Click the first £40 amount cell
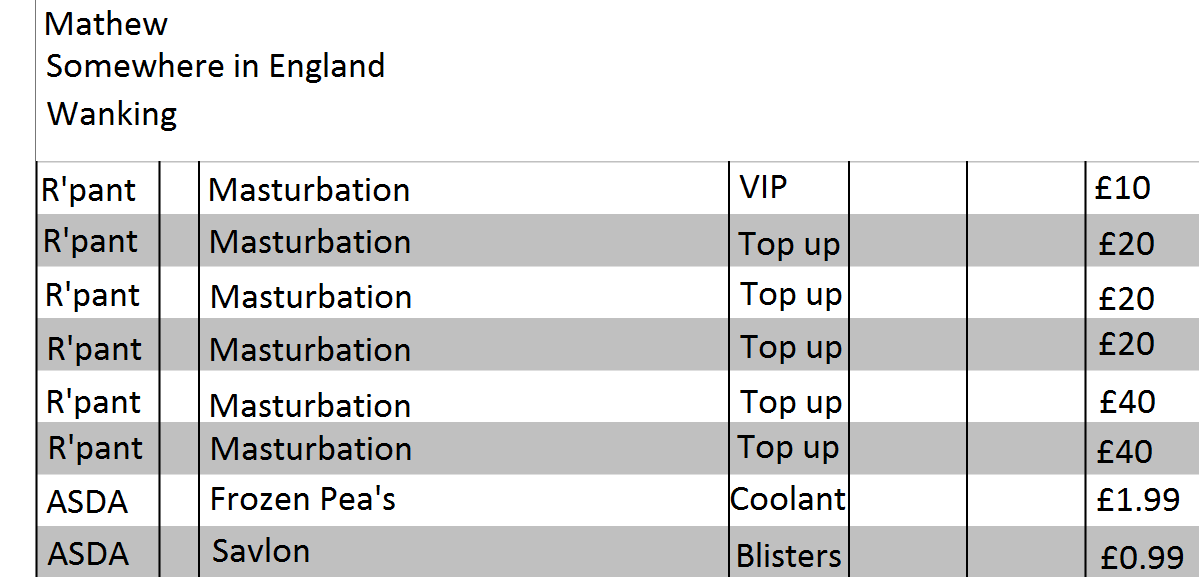The image size is (1199, 577). click(1142, 397)
